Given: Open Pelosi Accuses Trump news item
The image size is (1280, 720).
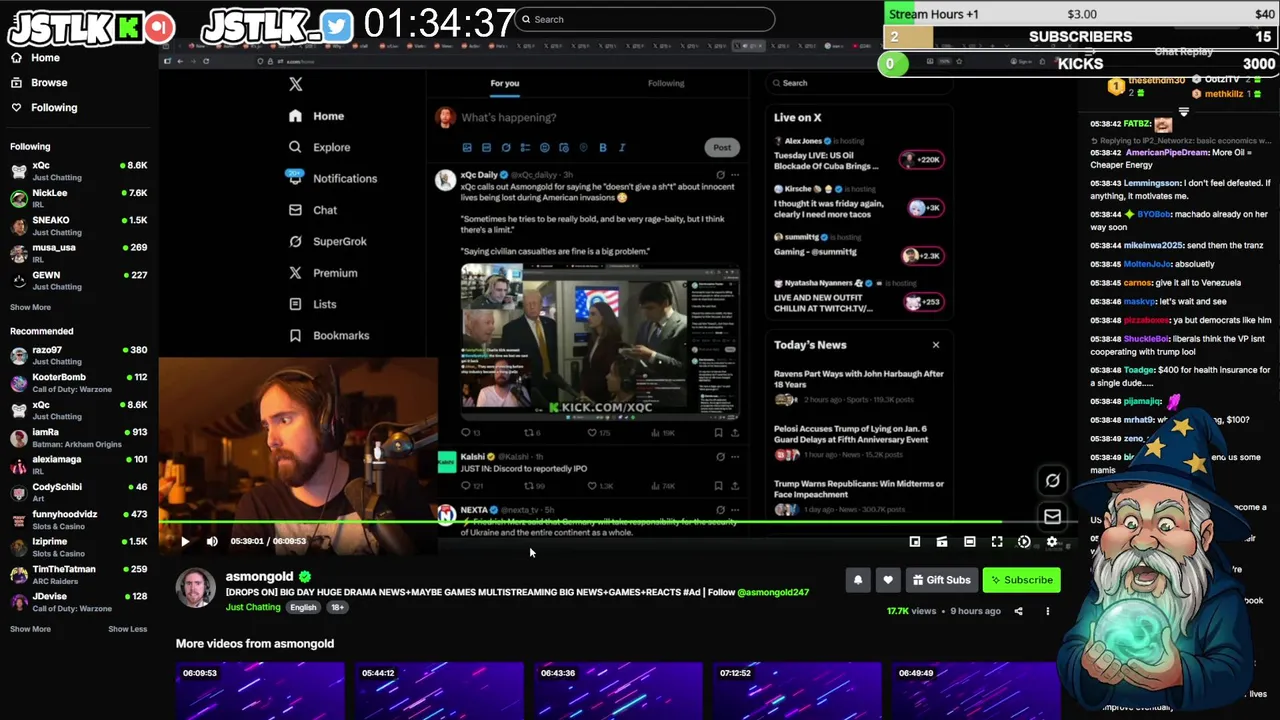Looking at the screenshot, I should (859, 441).
